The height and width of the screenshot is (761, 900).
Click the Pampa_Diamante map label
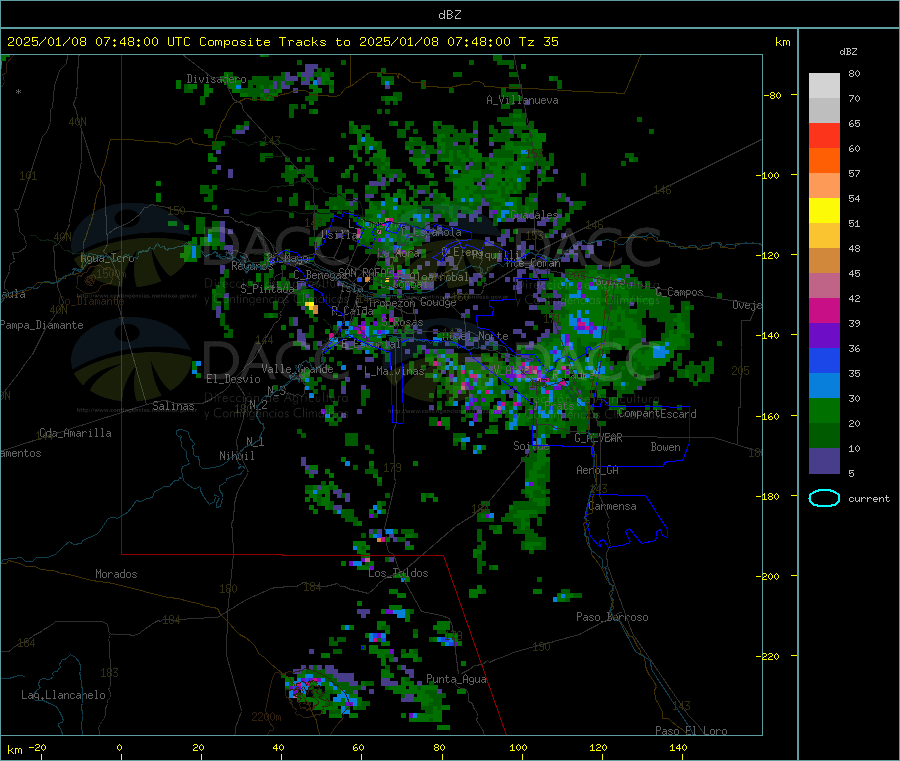tap(41, 325)
